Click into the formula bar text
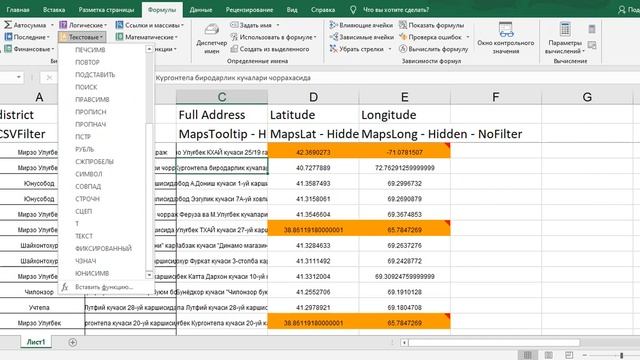 [x=233, y=78]
